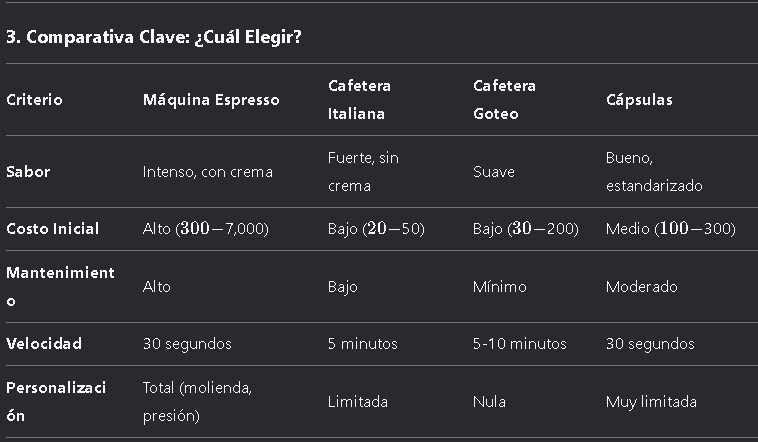Select the 'Mantenimiento' row label
Viewport: 758px width, 442px height.
(60, 287)
